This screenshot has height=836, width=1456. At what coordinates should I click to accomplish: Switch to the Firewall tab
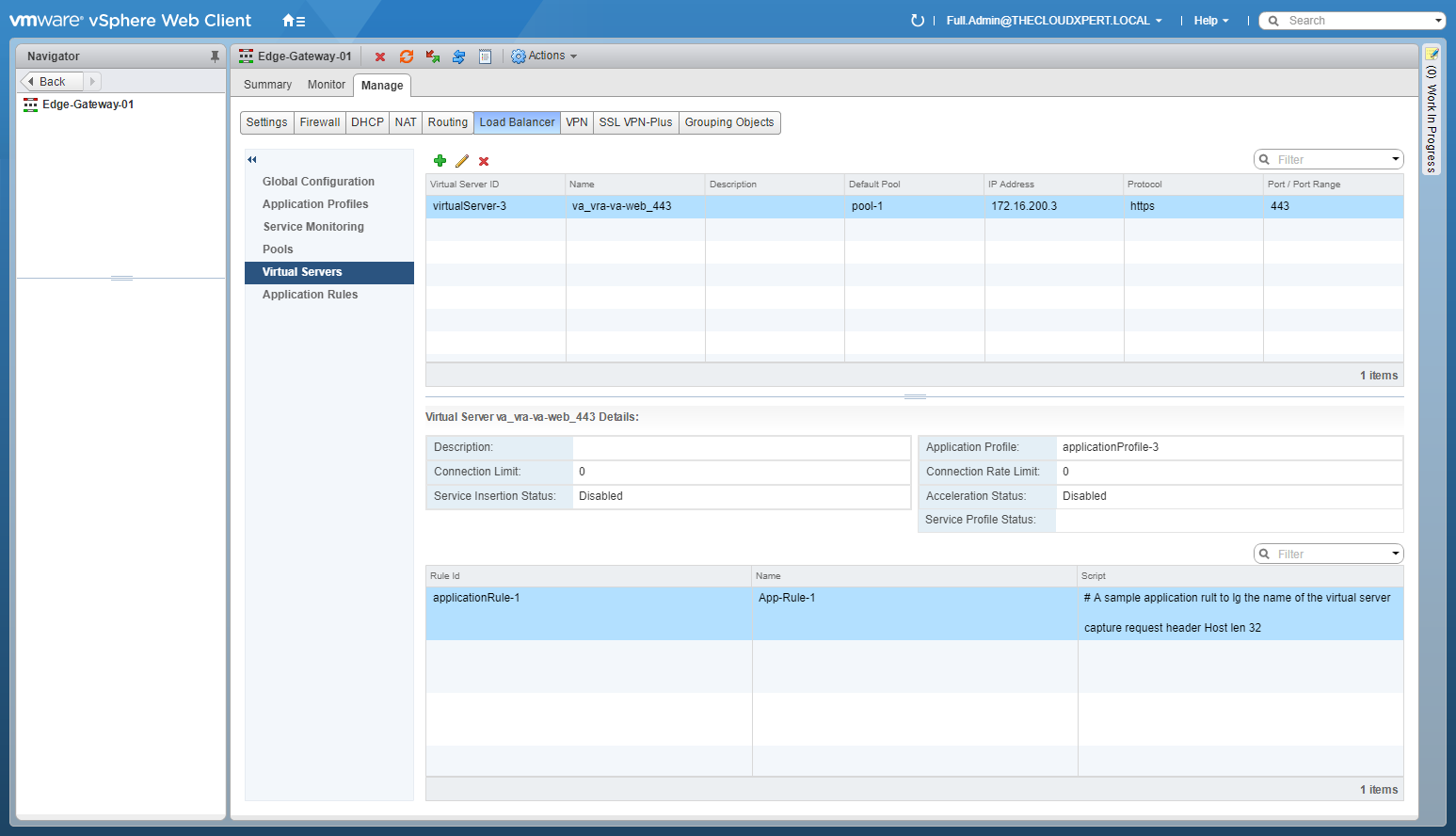click(x=320, y=122)
